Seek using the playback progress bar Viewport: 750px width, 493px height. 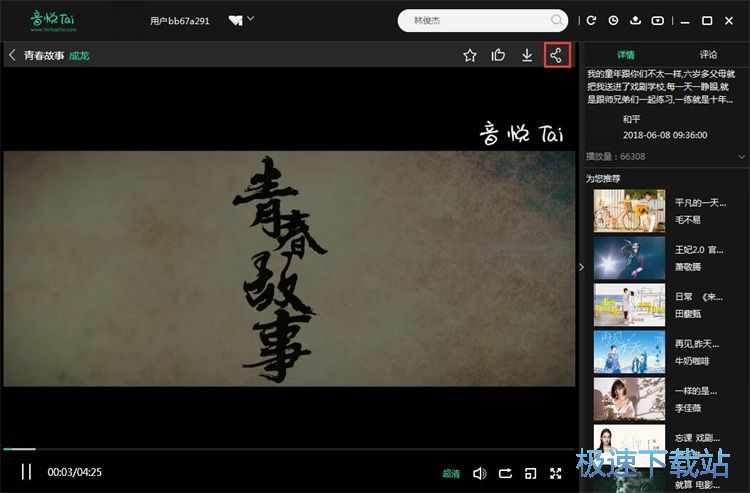(289, 449)
